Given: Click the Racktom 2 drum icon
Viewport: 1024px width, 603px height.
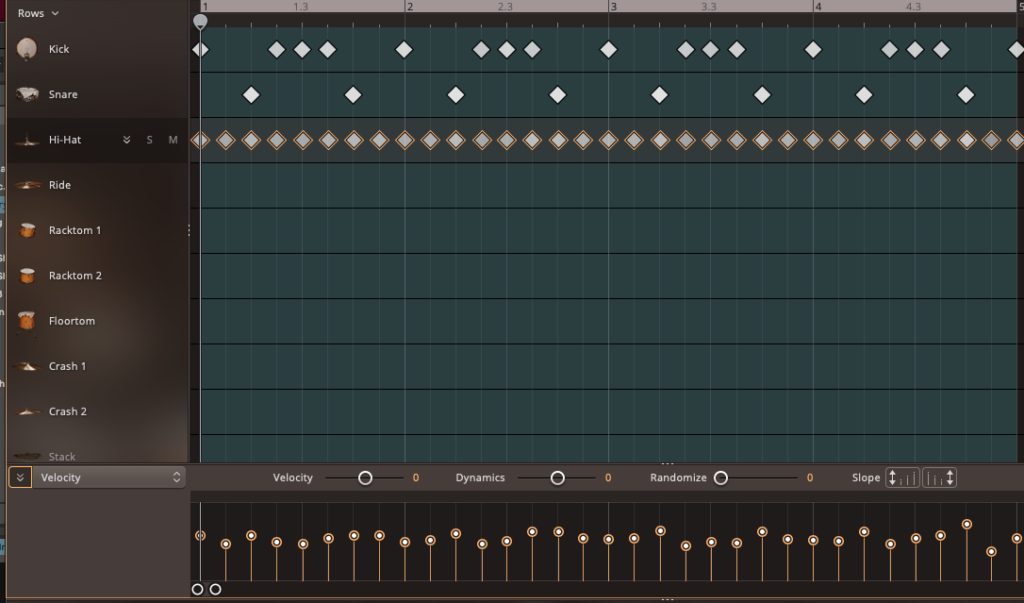Looking at the screenshot, I should (x=28, y=276).
